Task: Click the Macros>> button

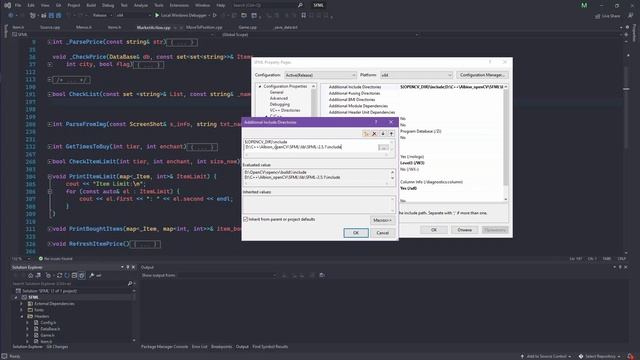Action: tap(382, 220)
